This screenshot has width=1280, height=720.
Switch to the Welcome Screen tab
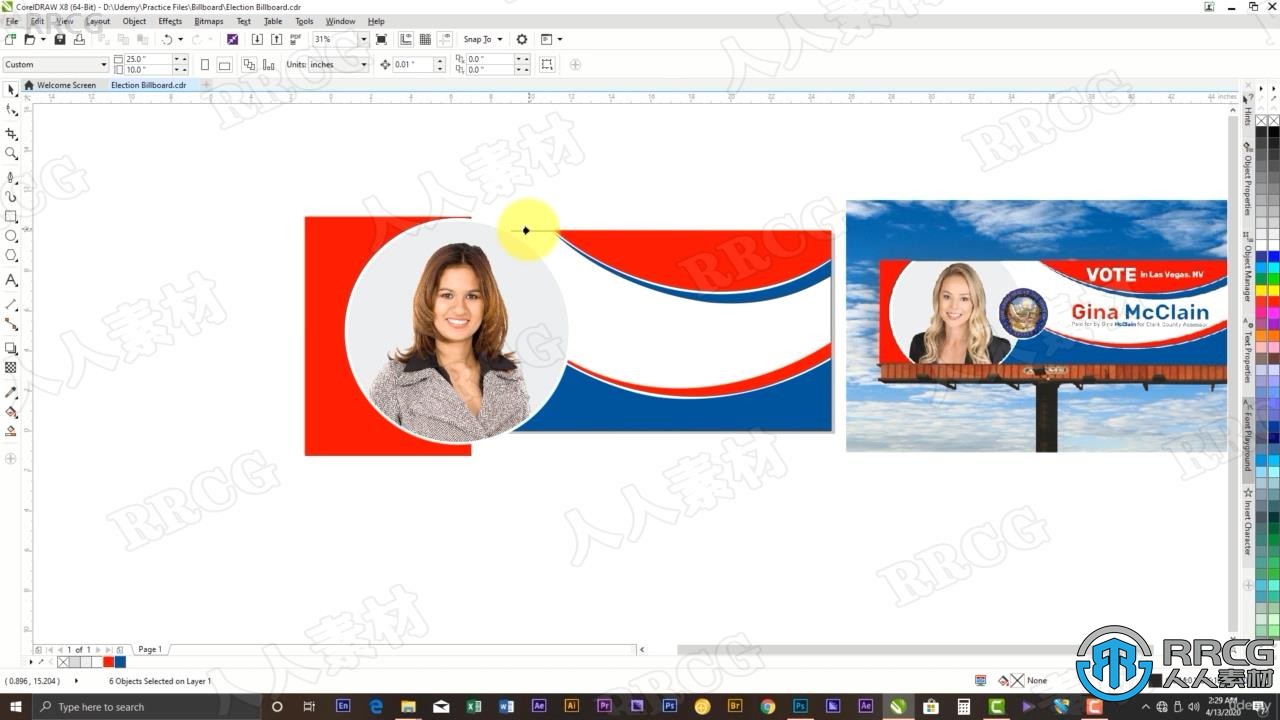pyautogui.click(x=61, y=85)
